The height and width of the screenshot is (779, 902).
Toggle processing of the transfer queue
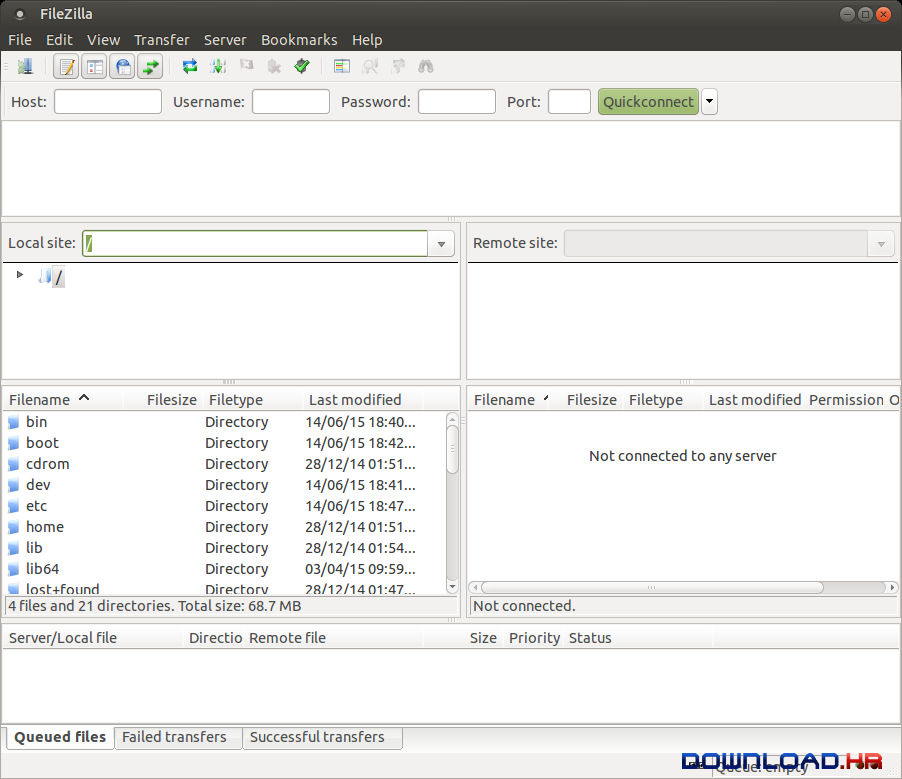[x=218, y=67]
